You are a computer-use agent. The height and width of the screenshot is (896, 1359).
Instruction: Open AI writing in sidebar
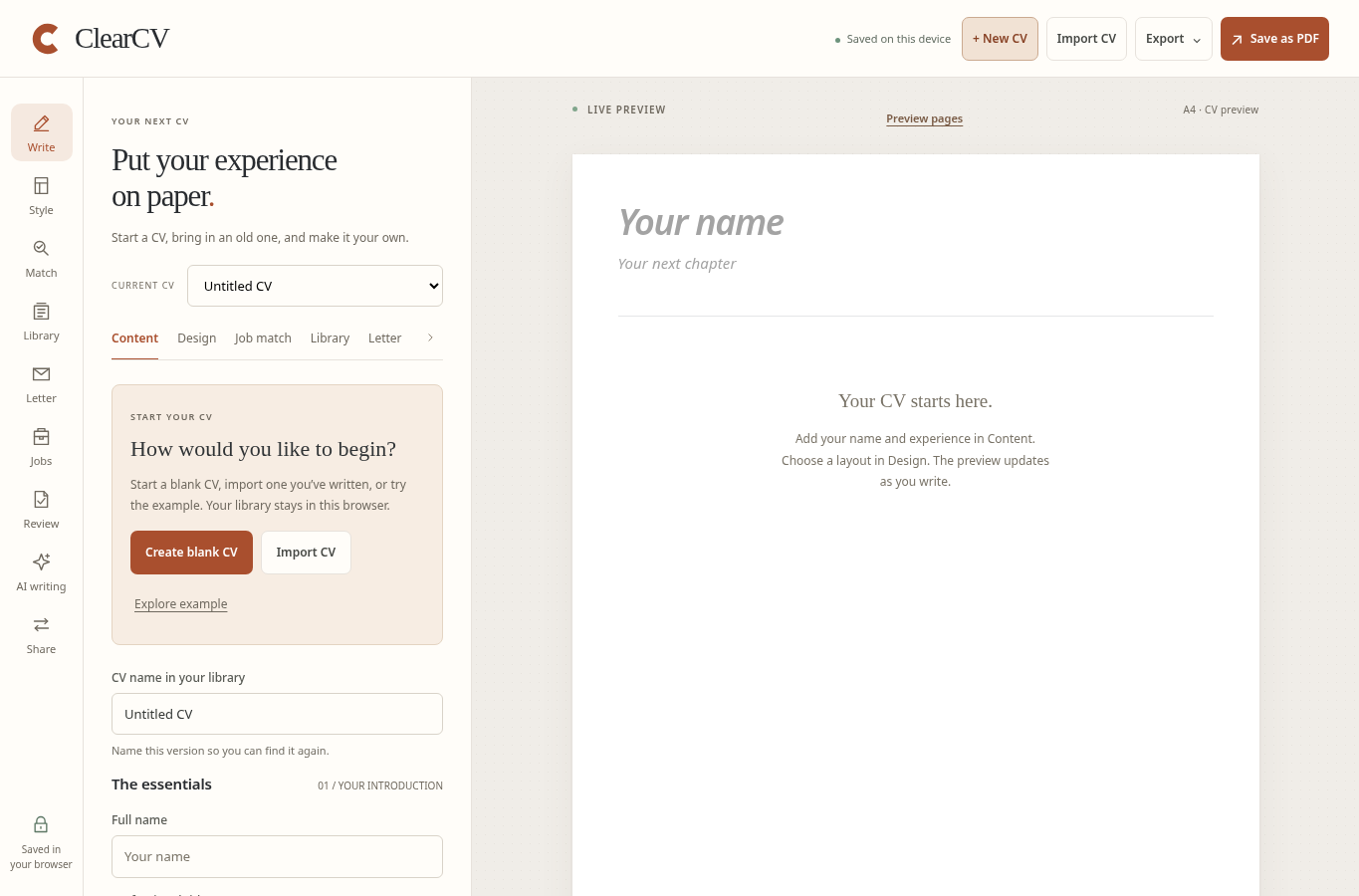42,571
